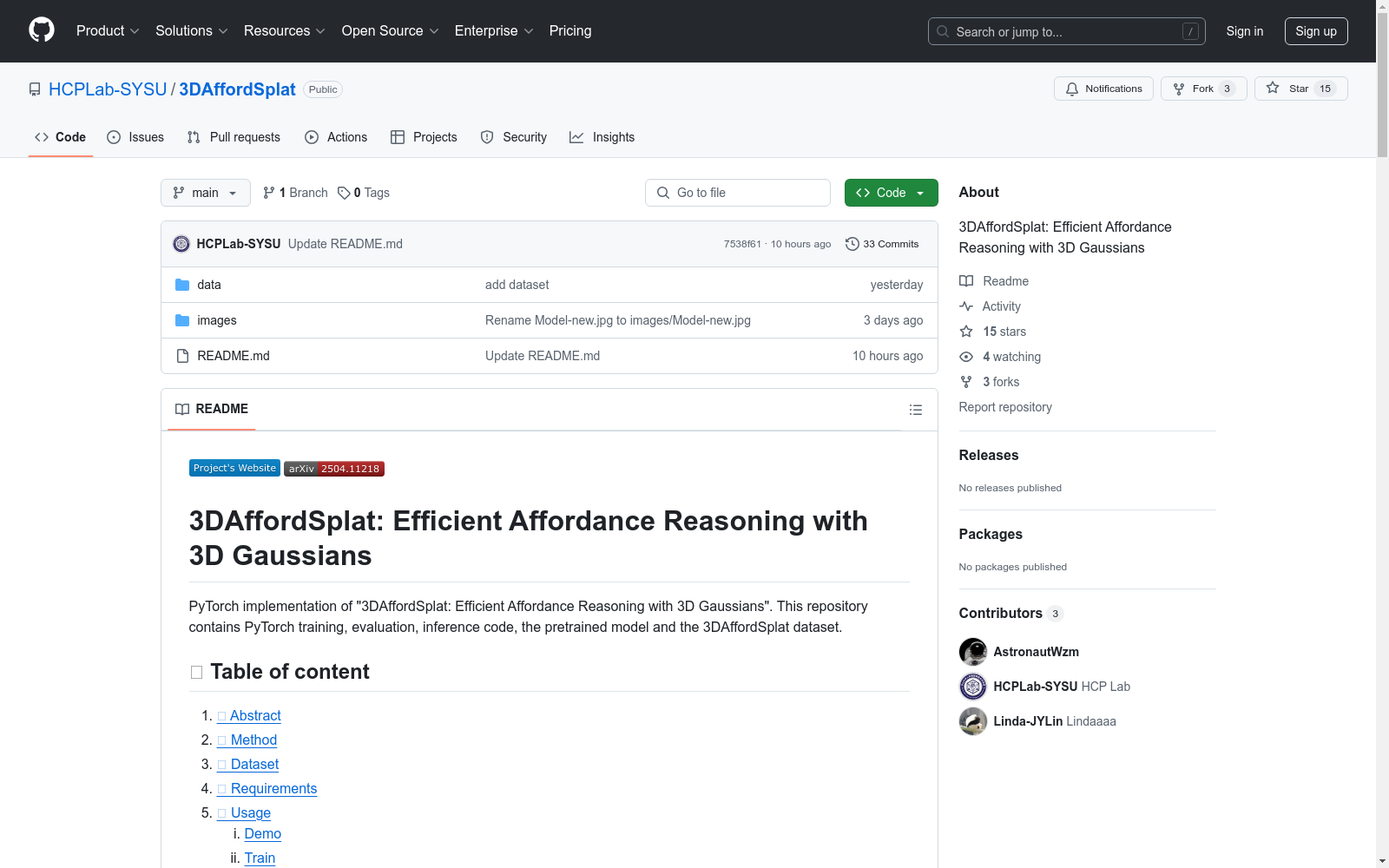Click the bell icon in Notifications
Viewport: 1389px width, 868px height.
point(1072,89)
